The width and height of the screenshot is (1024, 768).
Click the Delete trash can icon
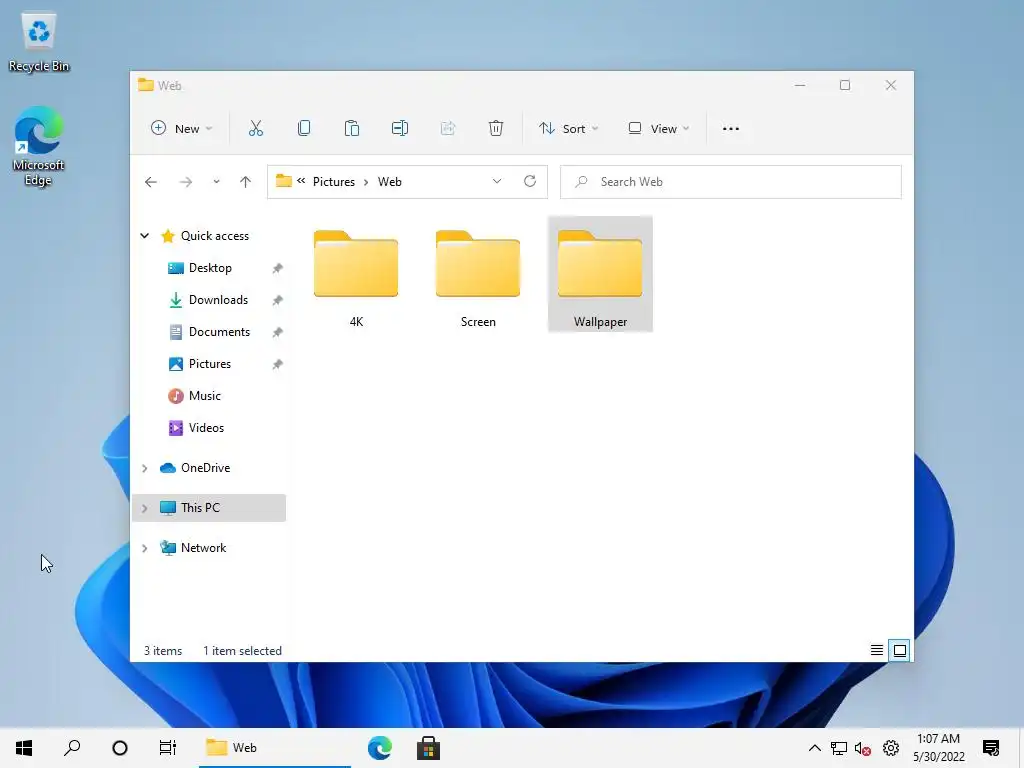[496, 129]
